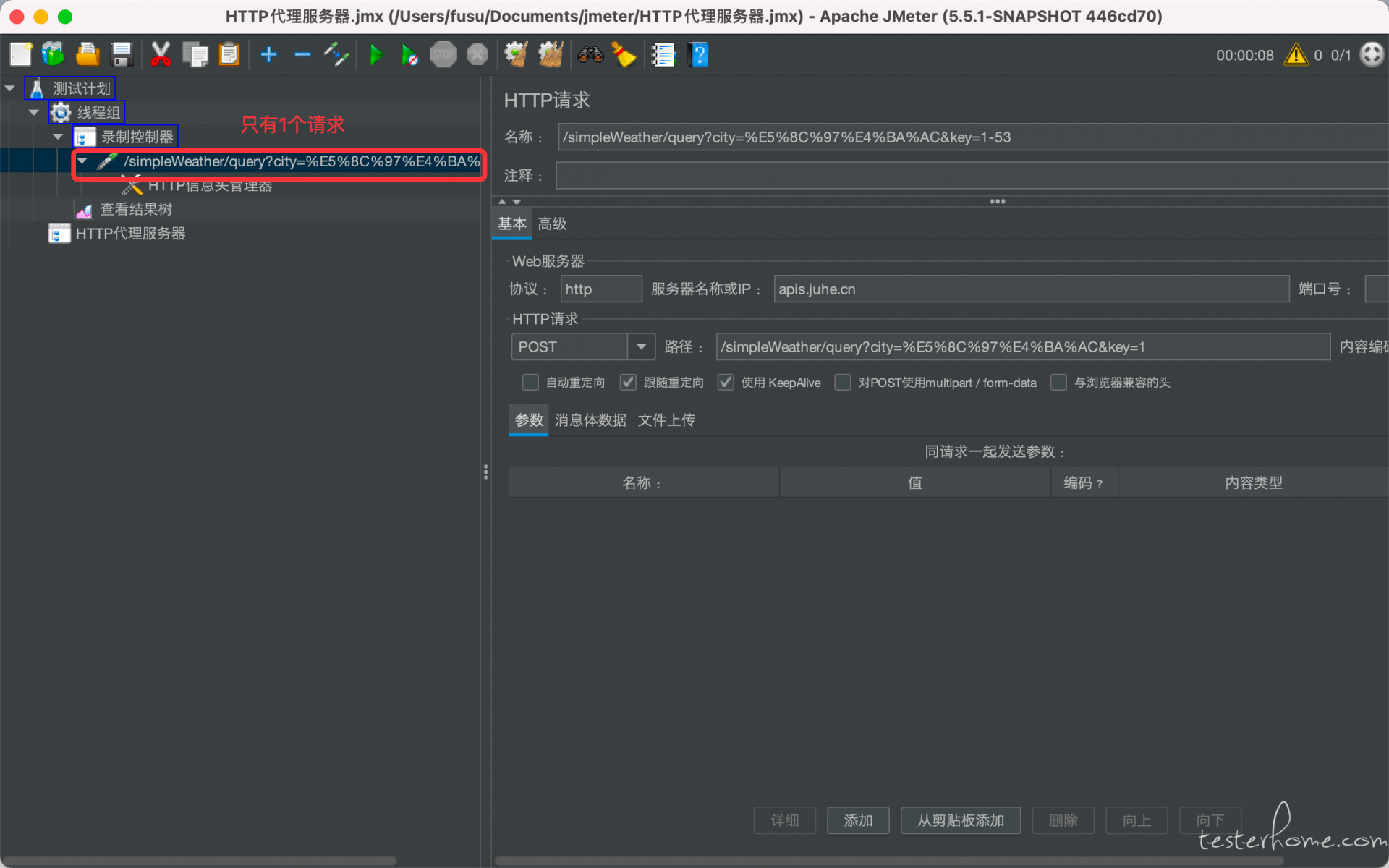The image size is (1389, 868).
Task: Click the Clear all results icon
Action: 551,54
